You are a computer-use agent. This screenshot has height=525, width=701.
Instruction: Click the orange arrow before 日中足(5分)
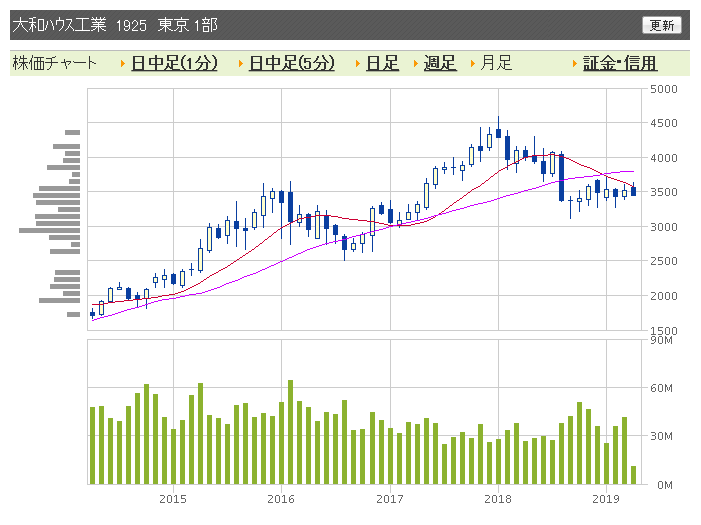(x=240, y=64)
